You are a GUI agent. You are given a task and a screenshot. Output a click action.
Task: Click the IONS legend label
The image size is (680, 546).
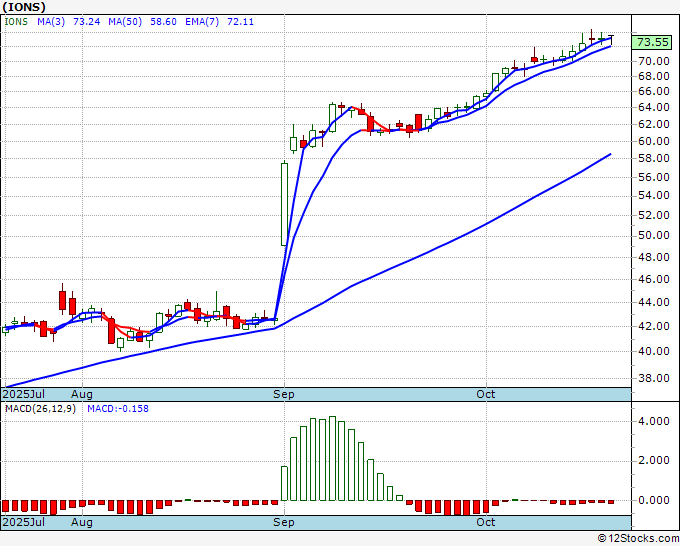click(x=16, y=22)
